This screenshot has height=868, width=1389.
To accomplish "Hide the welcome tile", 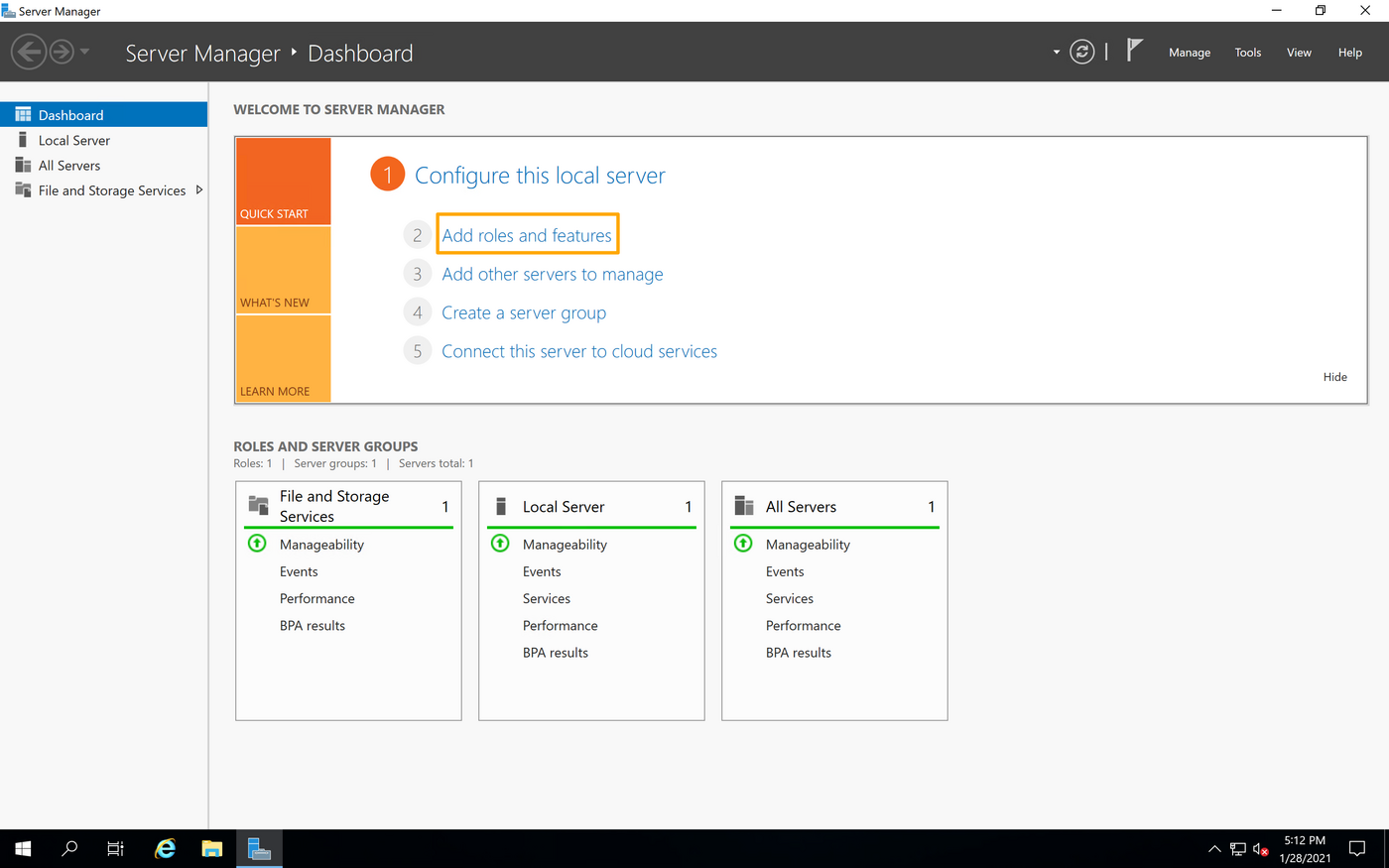I will pos(1334,376).
